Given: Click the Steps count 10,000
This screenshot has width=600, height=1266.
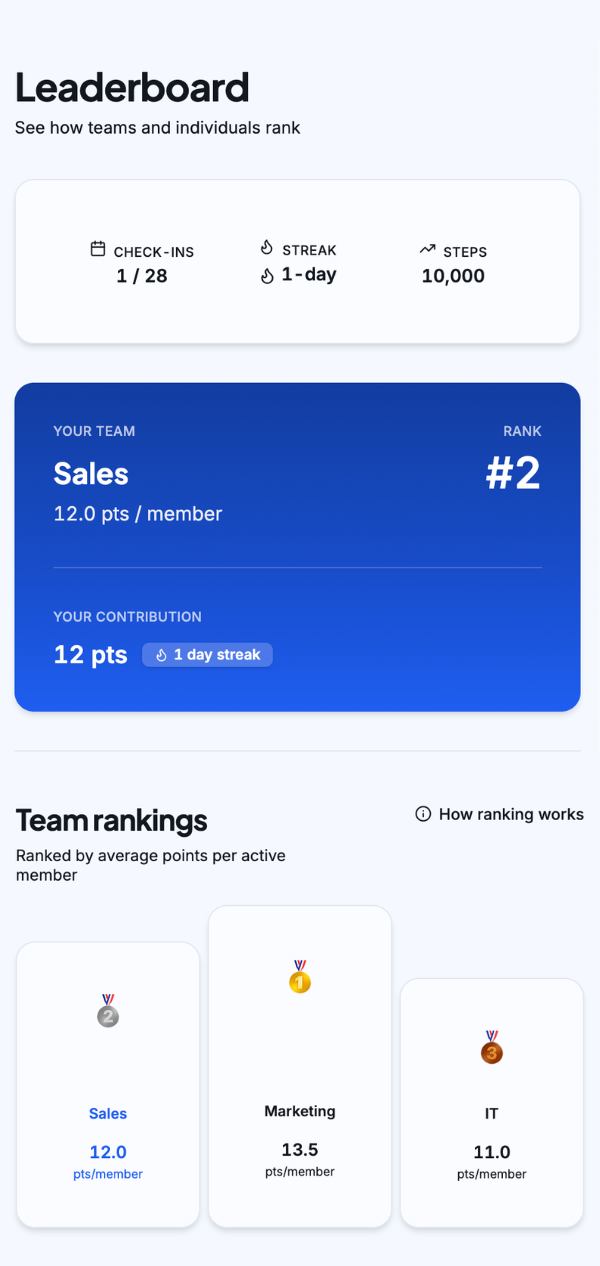Looking at the screenshot, I should point(452,275).
